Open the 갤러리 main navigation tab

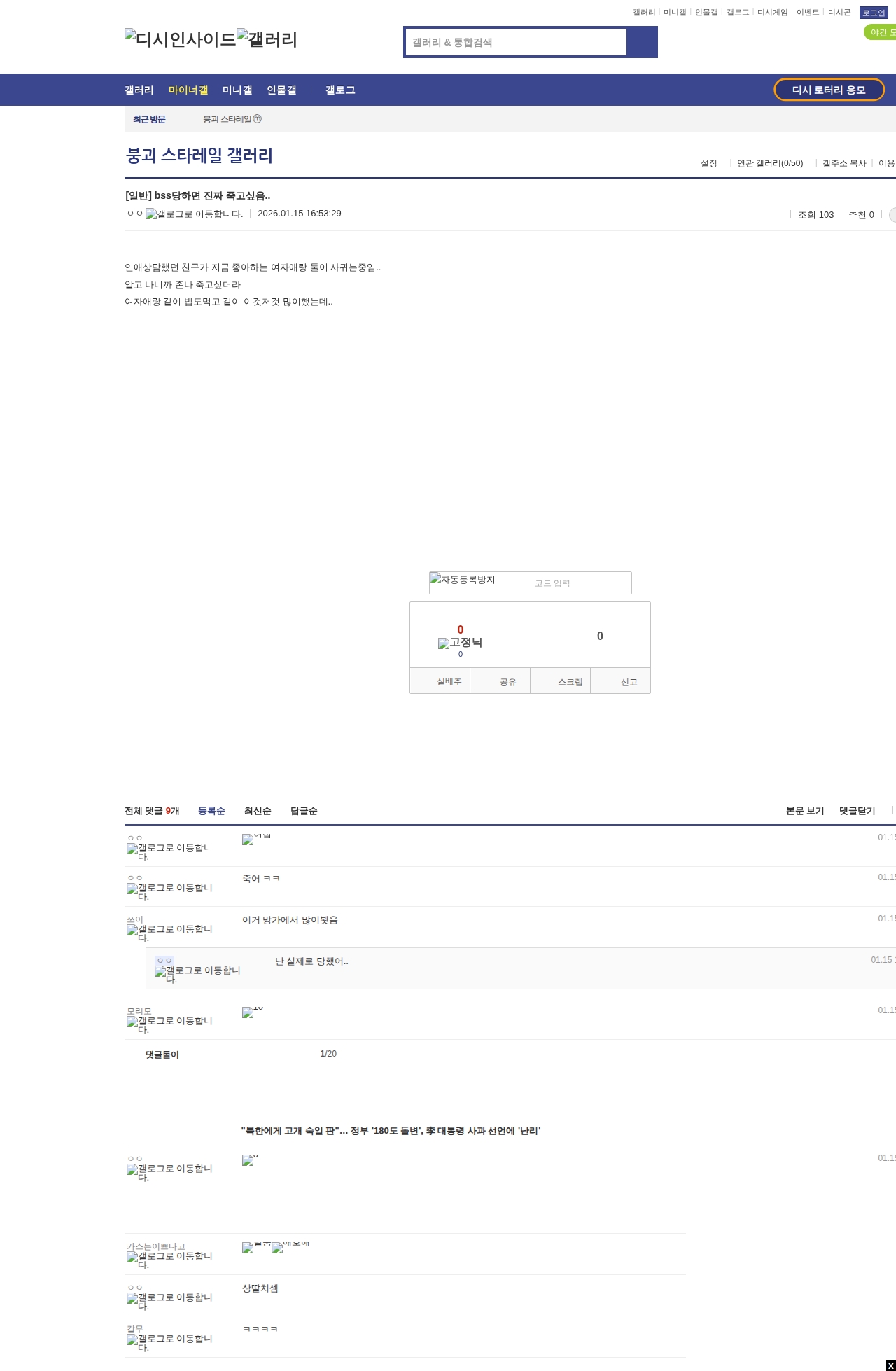point(139,90)
